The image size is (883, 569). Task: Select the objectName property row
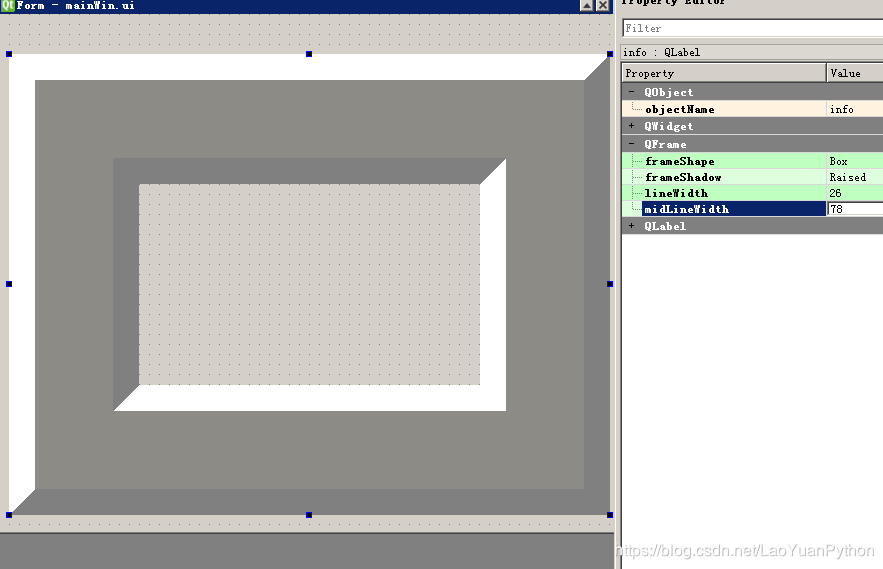pos(752,109)
